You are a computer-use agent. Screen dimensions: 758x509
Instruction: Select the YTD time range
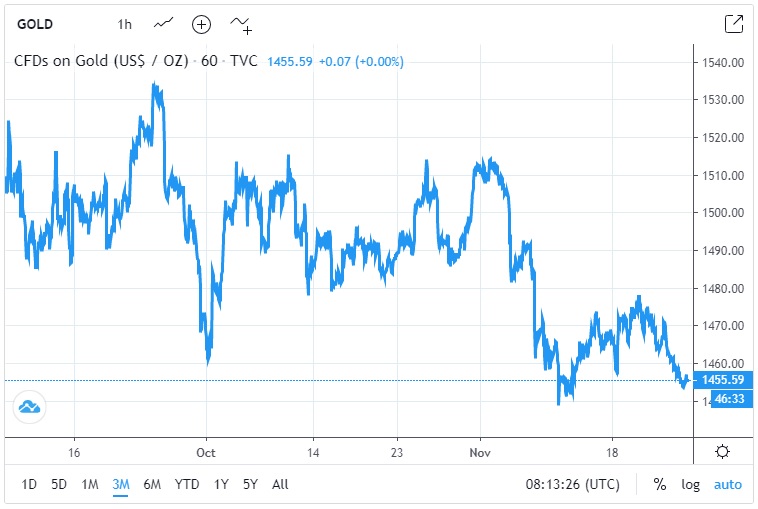pyautogui.click(x=187, y=484)
